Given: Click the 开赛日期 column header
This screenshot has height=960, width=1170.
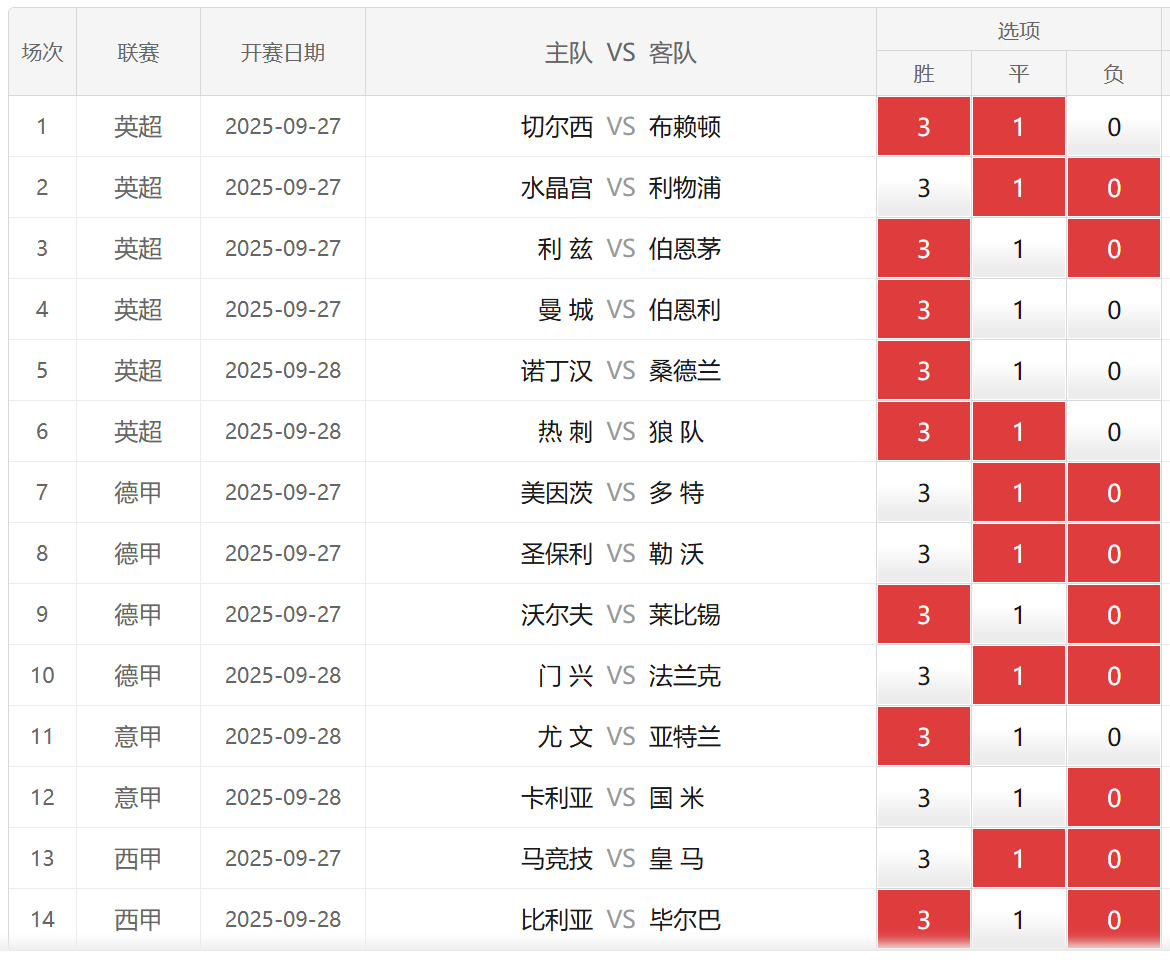Looking at the screenshot, I should click(282, 53).
